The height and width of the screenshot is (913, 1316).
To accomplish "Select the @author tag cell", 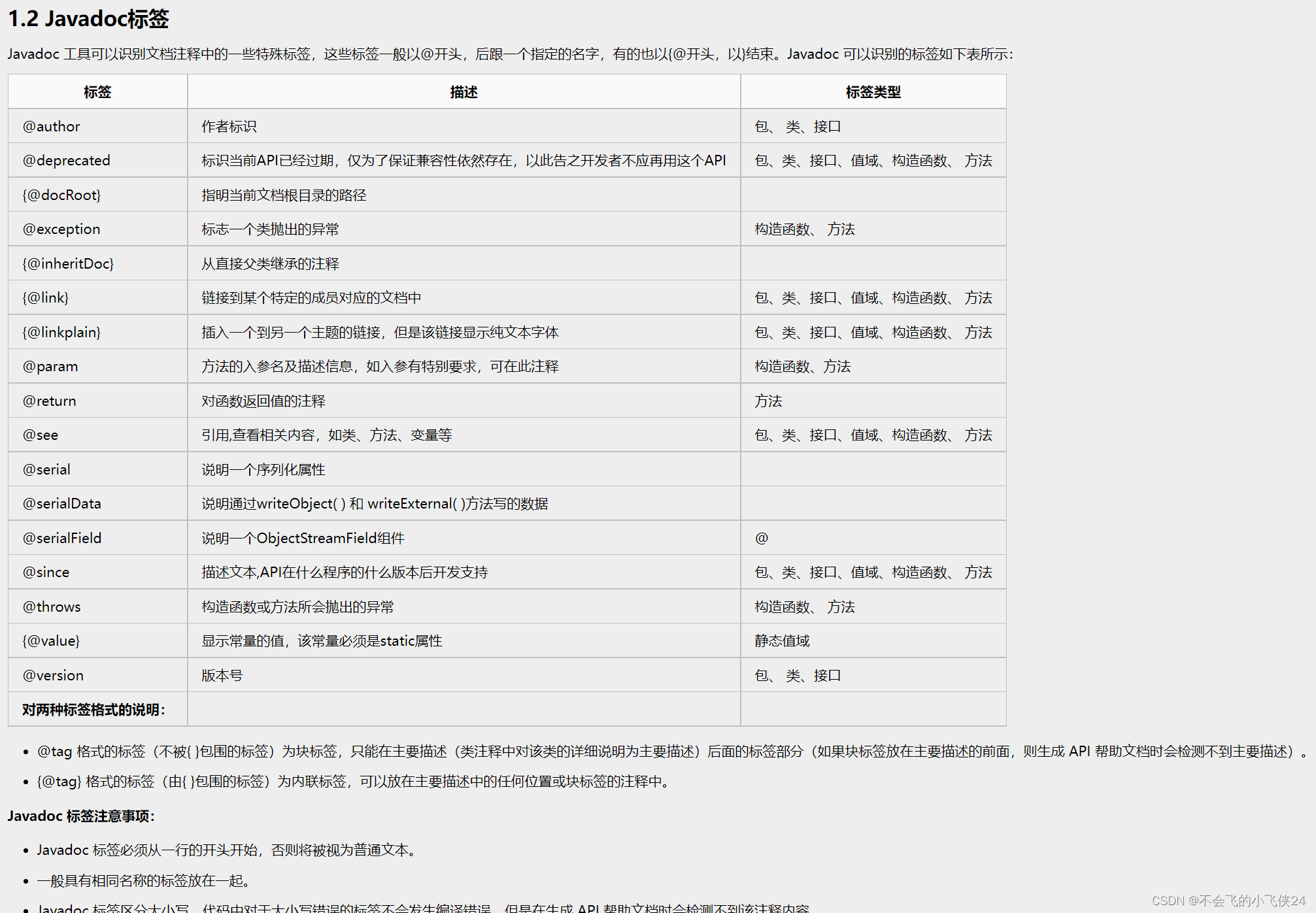I will (52, 127).
